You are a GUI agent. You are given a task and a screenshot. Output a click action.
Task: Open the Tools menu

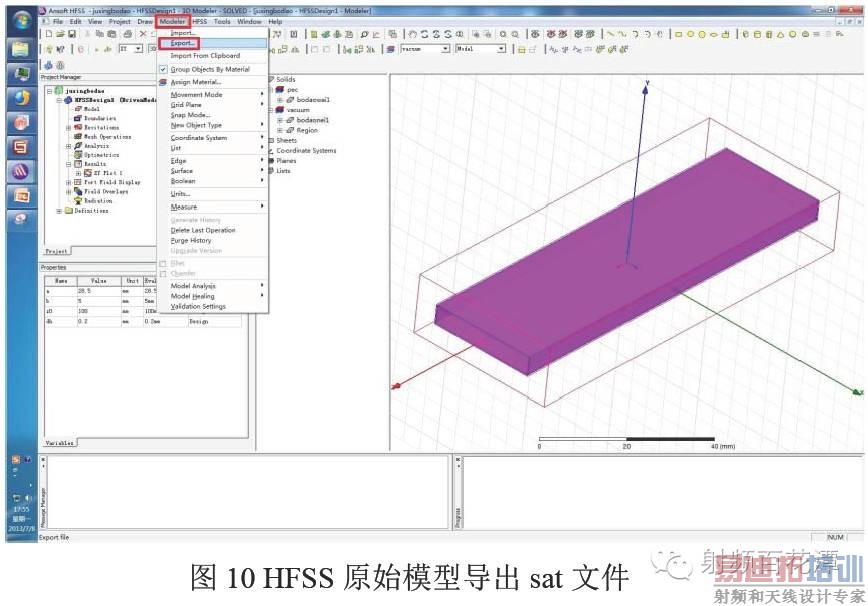(x=222, y=22)
